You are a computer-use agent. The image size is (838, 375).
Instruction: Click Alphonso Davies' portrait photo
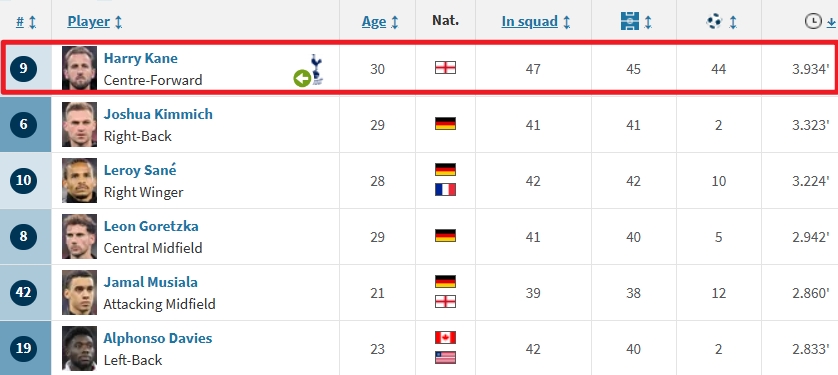pos(80,348)
